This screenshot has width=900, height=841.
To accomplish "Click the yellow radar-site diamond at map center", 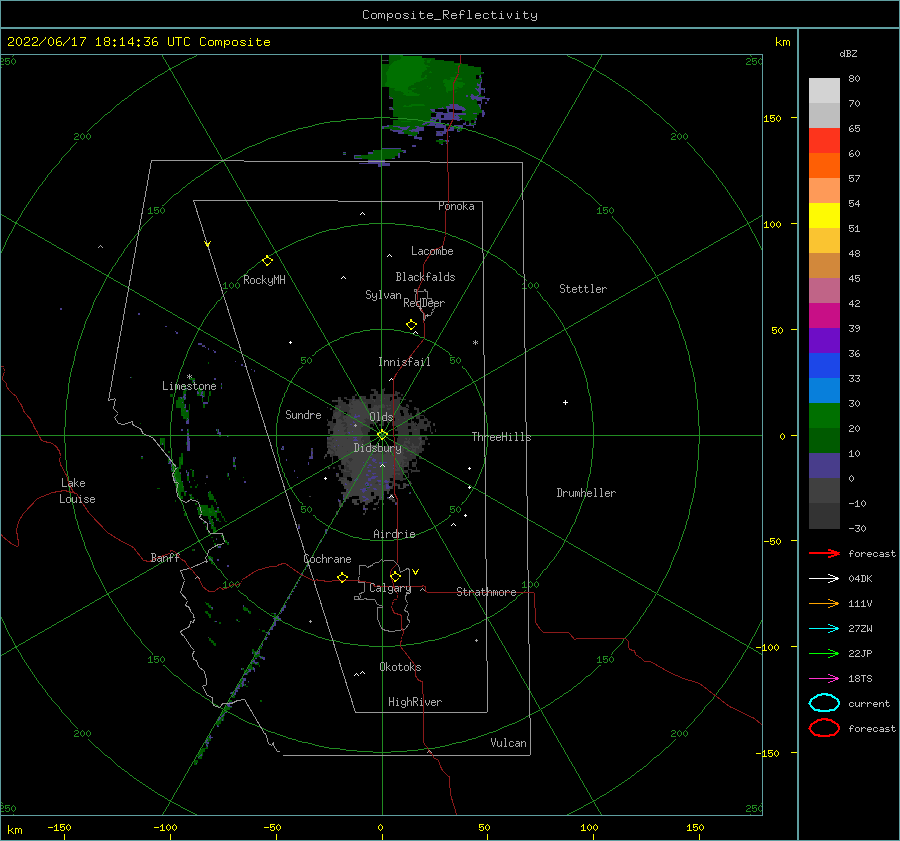I will click(x=382, y=435).
